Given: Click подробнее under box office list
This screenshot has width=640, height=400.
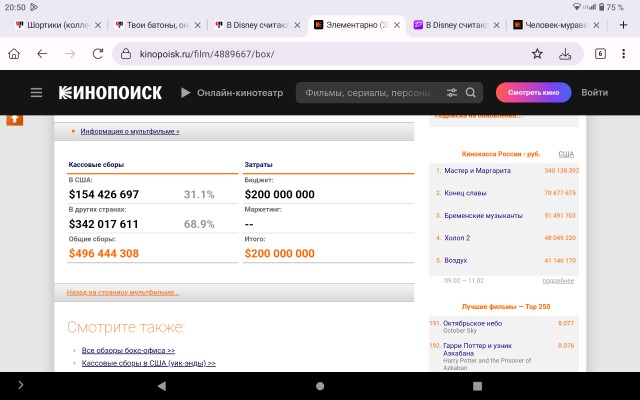Looking at the screenshot, I should pos(558,281).
